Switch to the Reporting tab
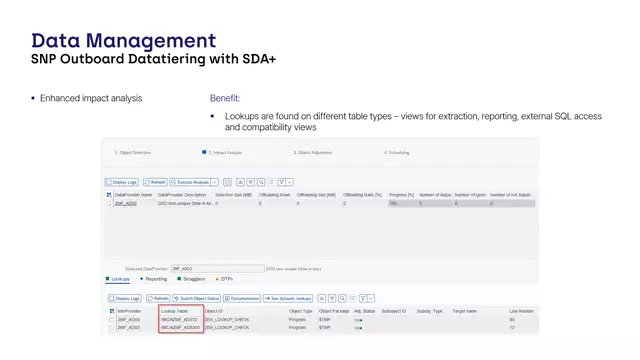640x360 pixels. point(153,279)
